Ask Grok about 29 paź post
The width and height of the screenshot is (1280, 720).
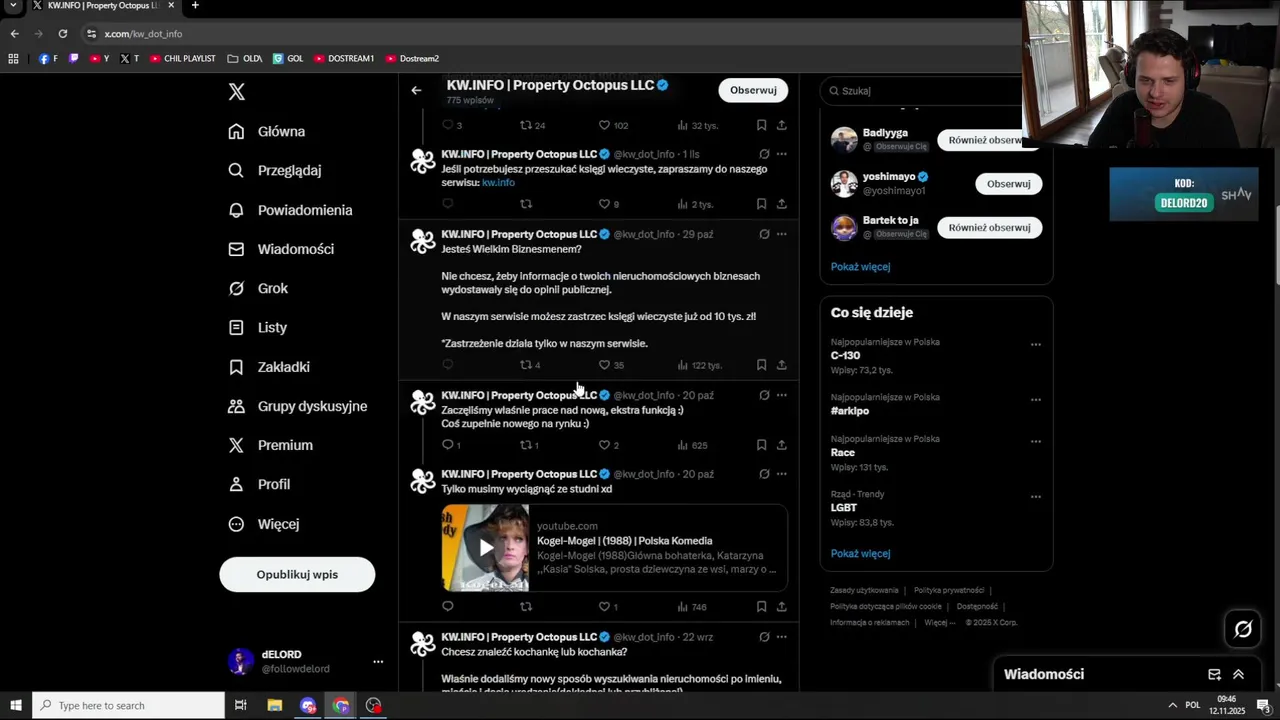[764, 234]
